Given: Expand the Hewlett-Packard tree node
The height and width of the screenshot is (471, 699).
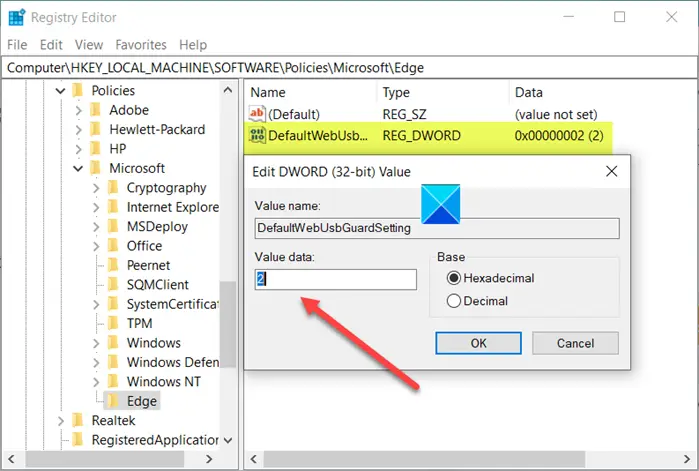Looking at the screenshot, I should tap(78, 130).
